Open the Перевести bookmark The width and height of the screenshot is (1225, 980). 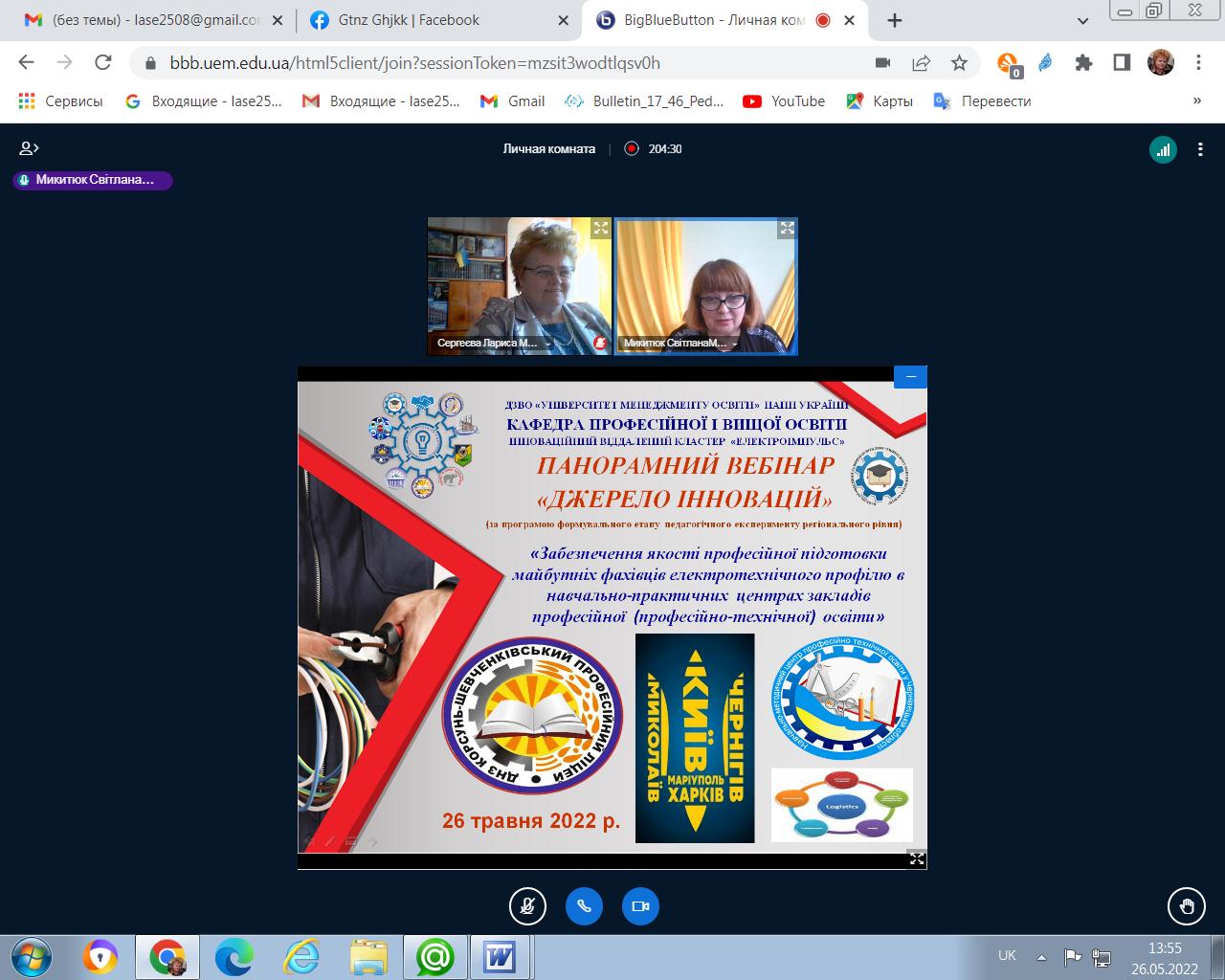click(x=983, y=100)
